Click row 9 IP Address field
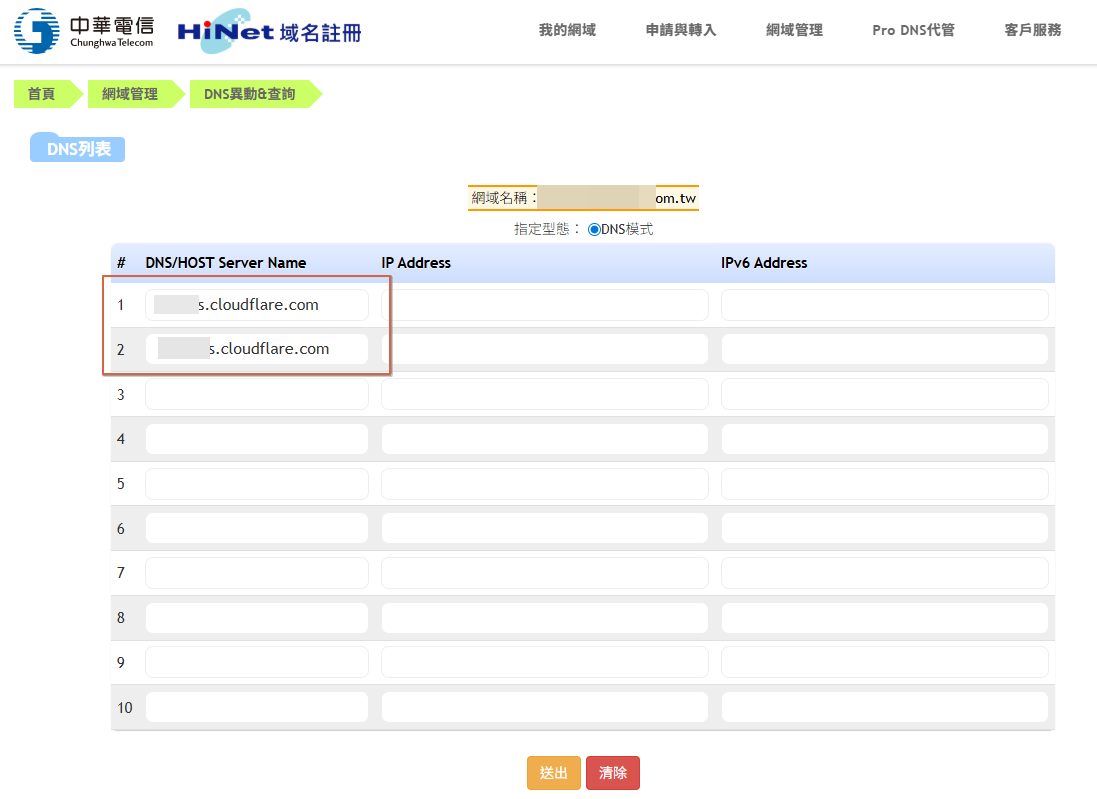Screen dimensions: 1097x799 coord(544,662)
